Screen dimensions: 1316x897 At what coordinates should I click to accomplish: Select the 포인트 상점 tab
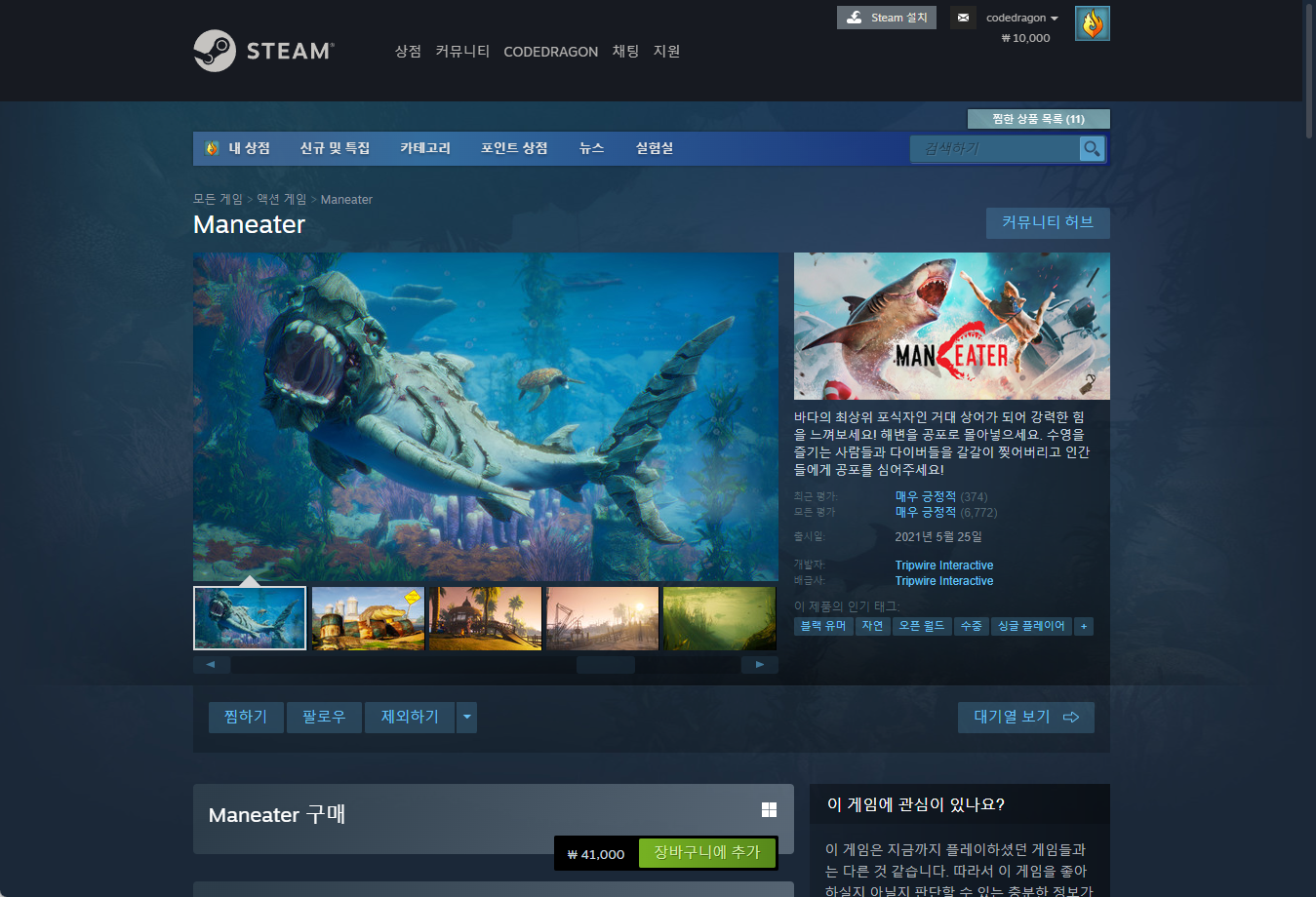point(514,148)
